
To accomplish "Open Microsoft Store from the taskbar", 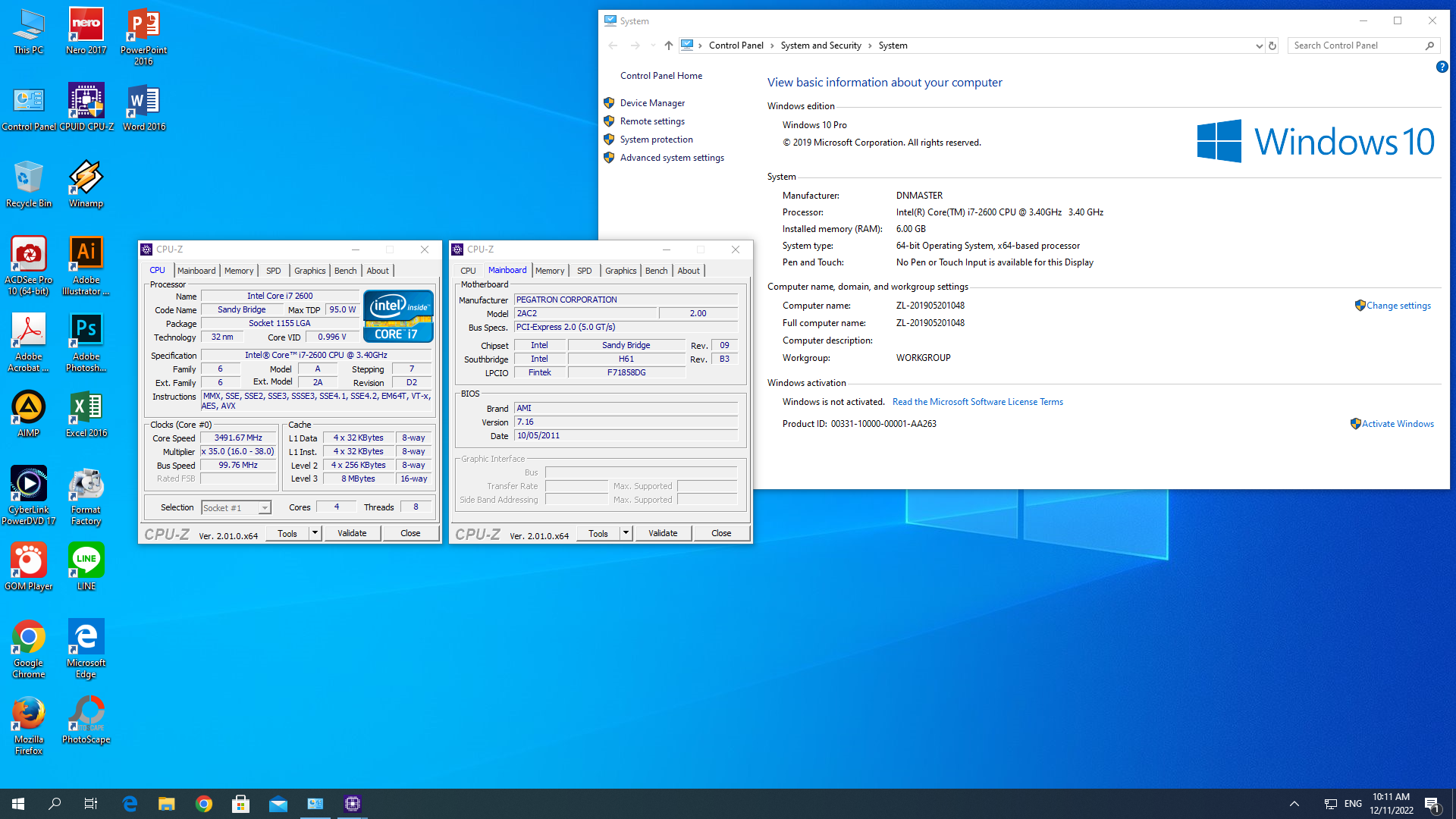I will point(241,804).
